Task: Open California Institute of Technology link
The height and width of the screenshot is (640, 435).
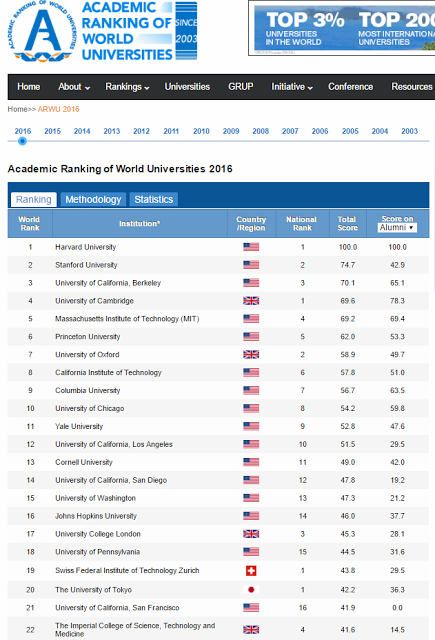Action: (x=108, y=373)
